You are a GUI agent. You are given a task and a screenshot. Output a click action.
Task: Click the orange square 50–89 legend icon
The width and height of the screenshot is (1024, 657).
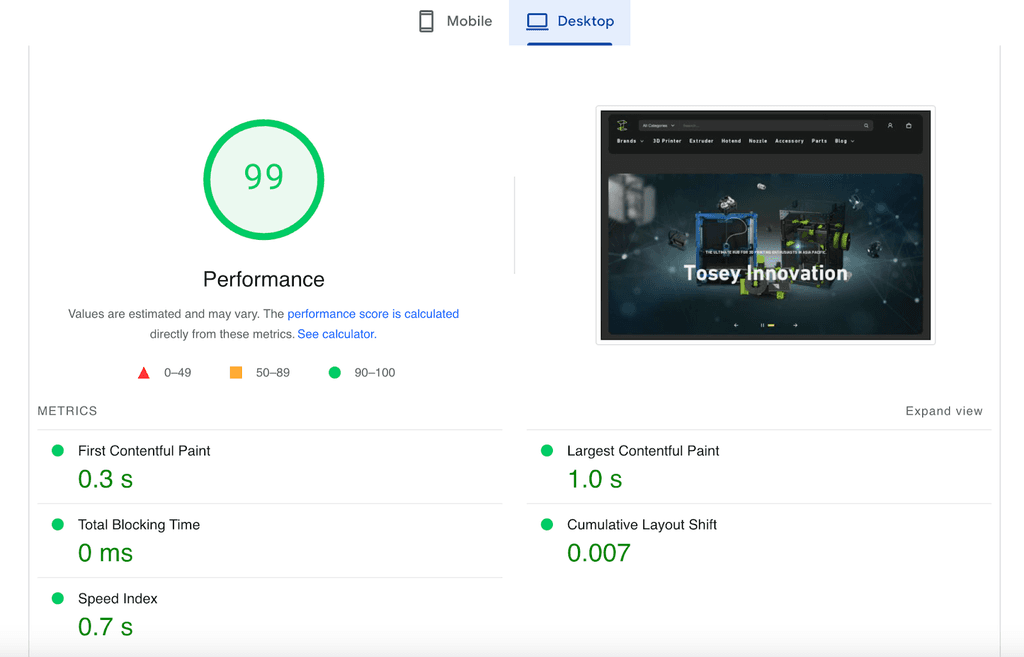pyautogui.click(x=236, y=372)
